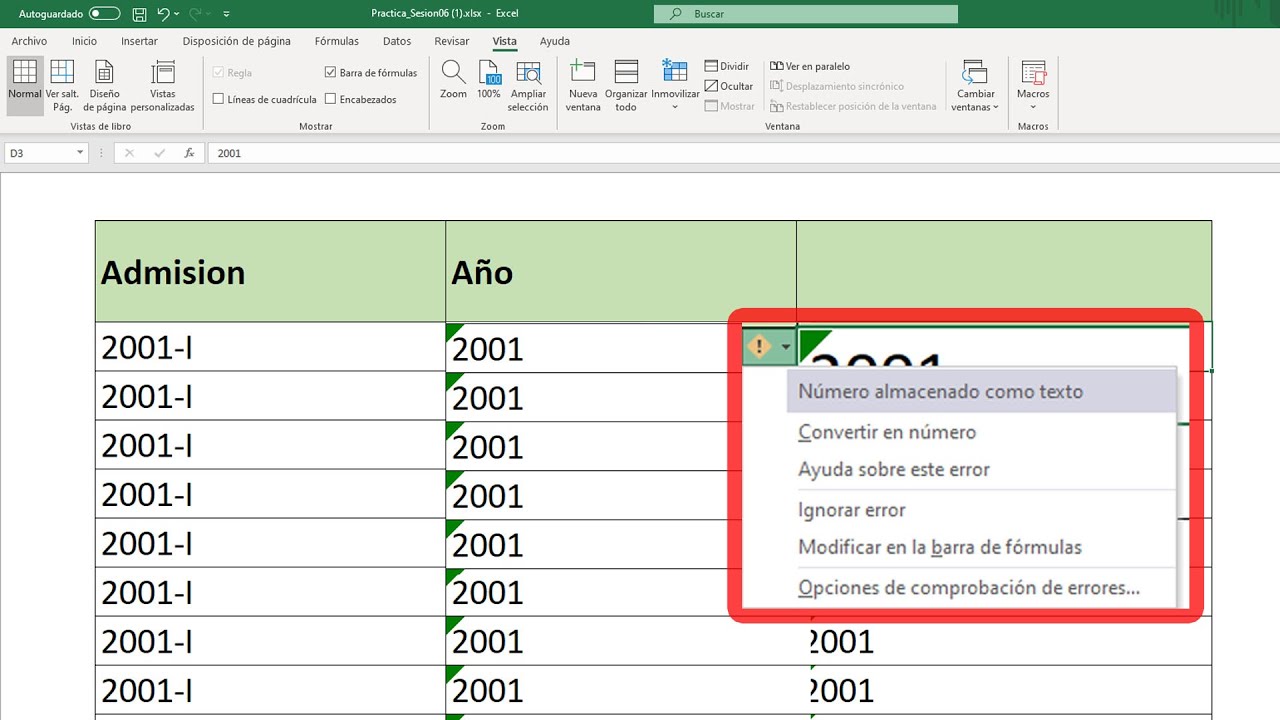Click the Buscar search field
This screenshot has width=1280, height=720.
(806, 14)
